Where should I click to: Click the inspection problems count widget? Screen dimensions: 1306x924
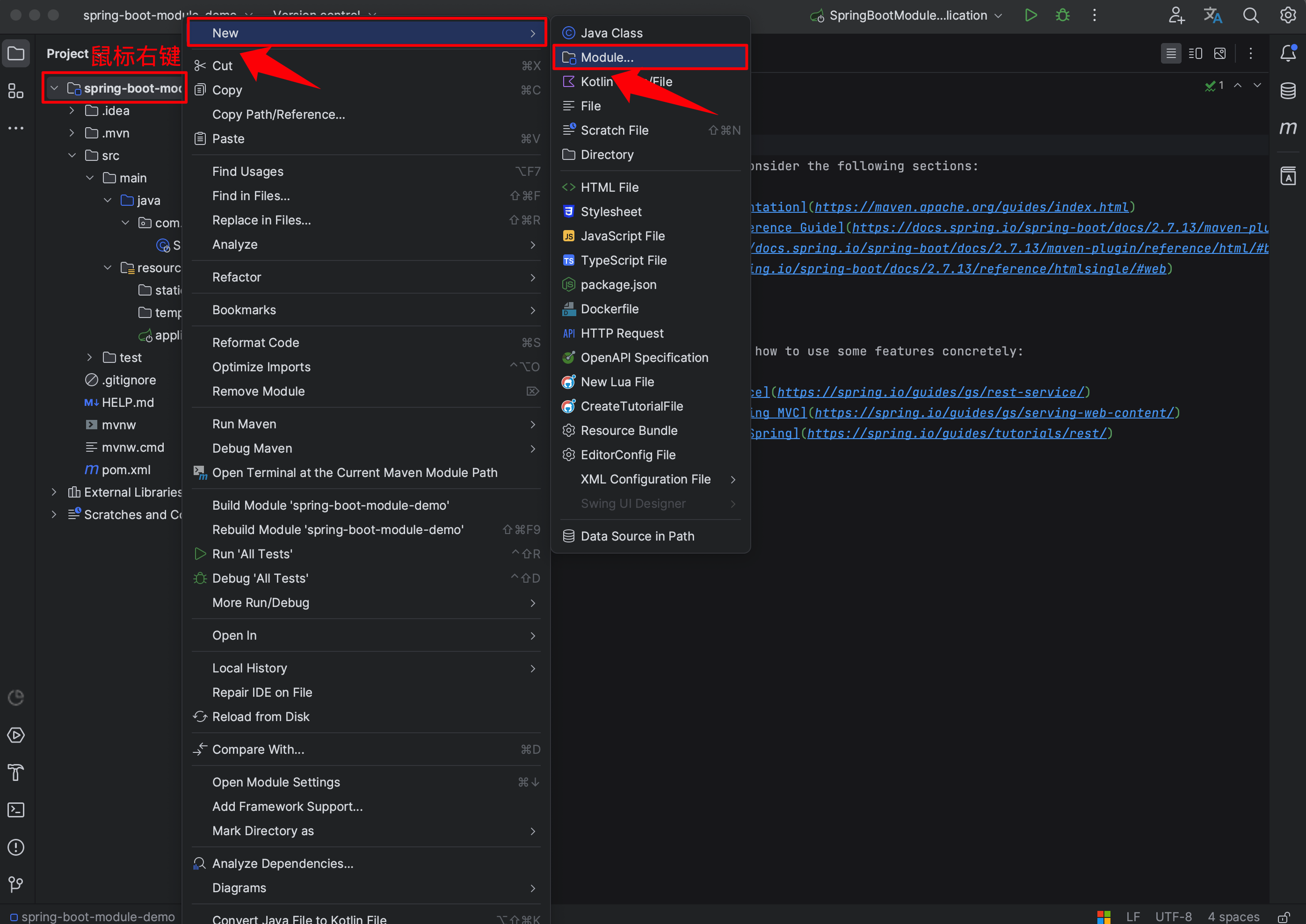[1214, 86]
